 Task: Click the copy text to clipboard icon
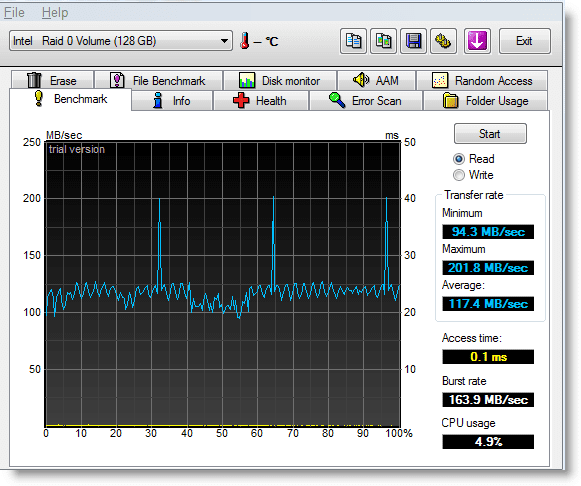tap(353, 41)
